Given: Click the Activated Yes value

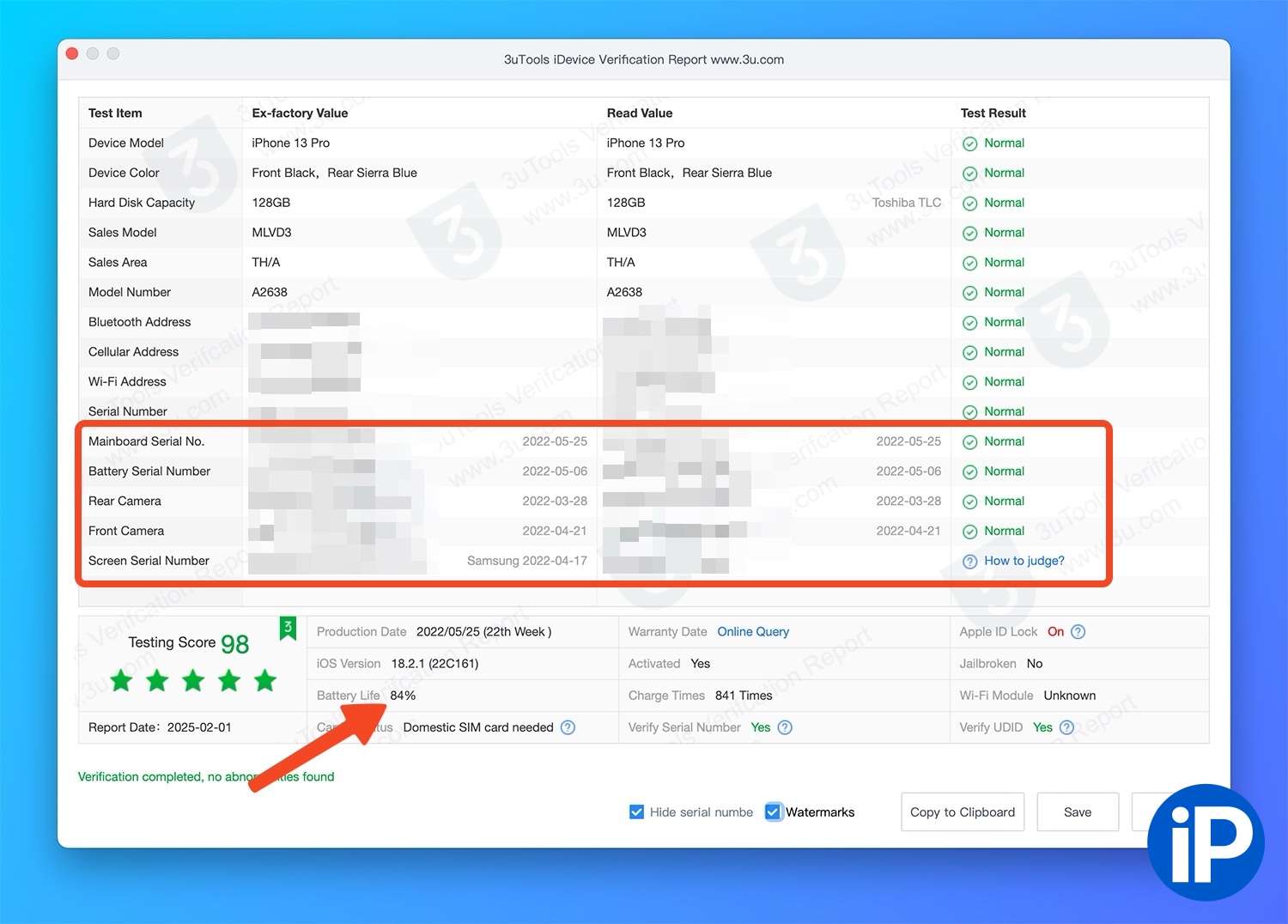Looking at the screenshot, I should [x=701, y=664].
